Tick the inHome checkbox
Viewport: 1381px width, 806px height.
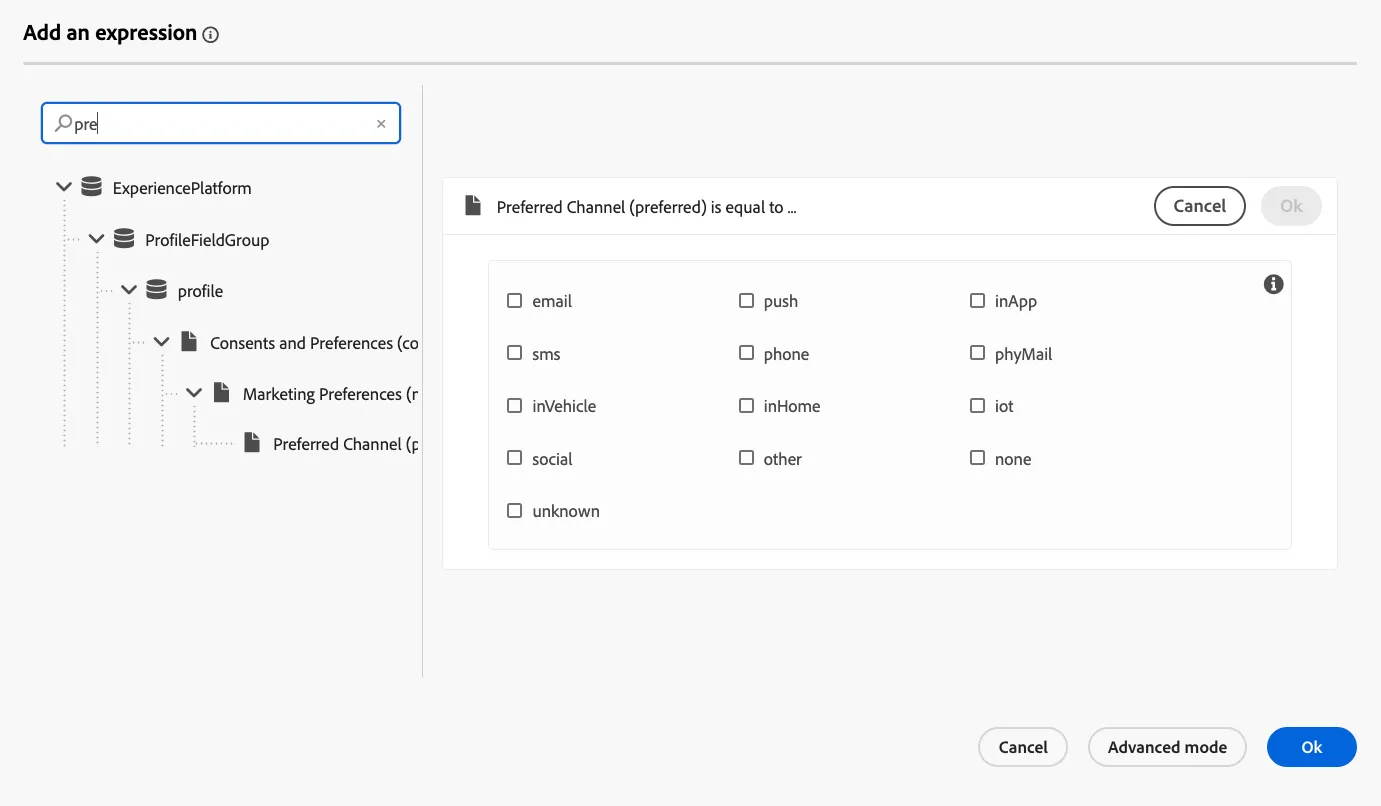coord(746,406)
